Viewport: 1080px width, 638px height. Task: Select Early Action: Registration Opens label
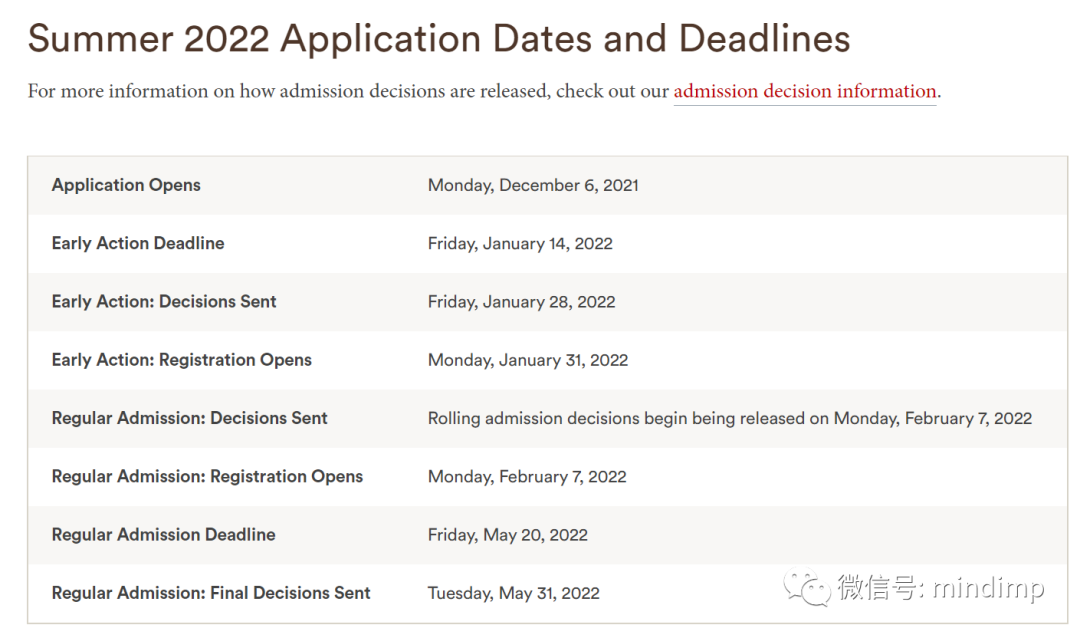pos(182,360)
